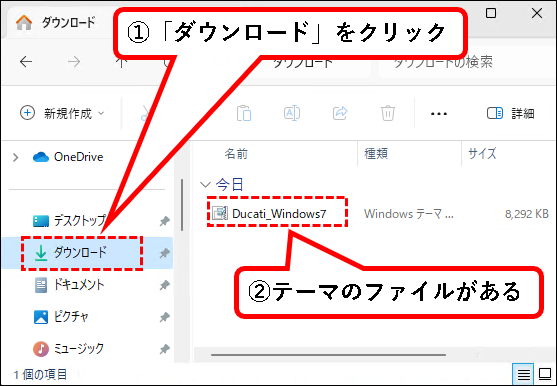The width and height of the screenshot is (557, 386).
Task: Maximize the Explorer window
Action: pos(491,13)
